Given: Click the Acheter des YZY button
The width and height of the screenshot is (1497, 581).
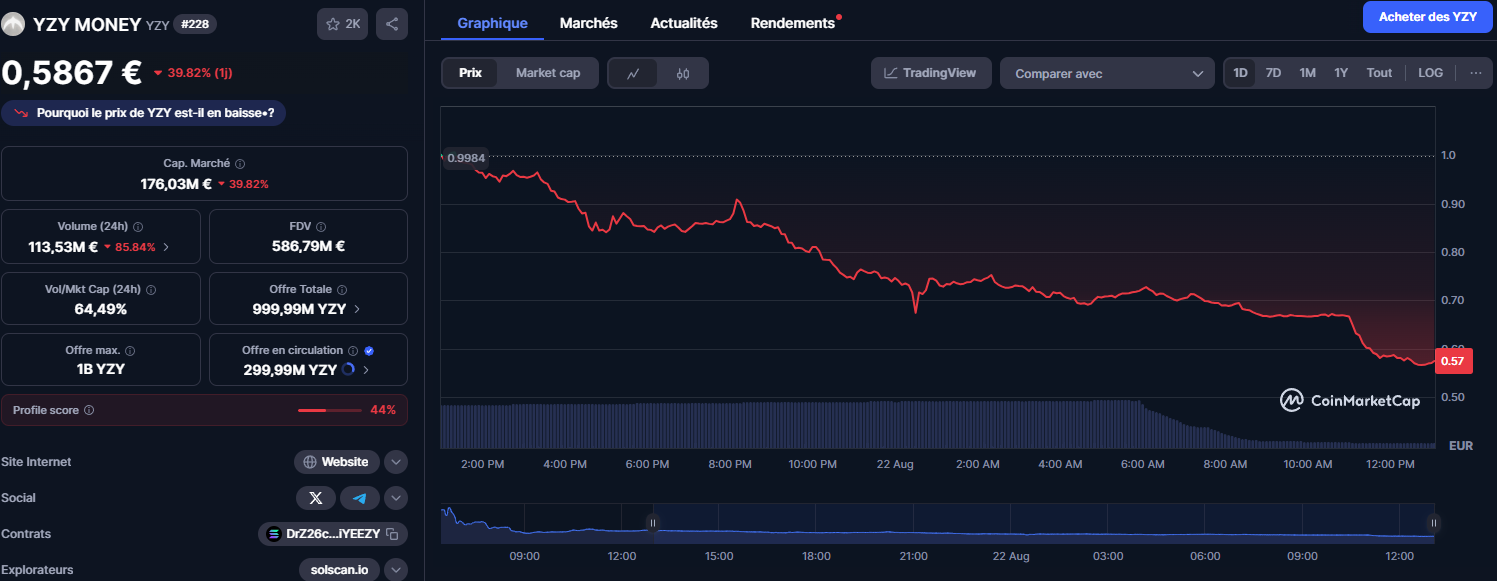Looking at the screenshot, I should click(1427, 17).
